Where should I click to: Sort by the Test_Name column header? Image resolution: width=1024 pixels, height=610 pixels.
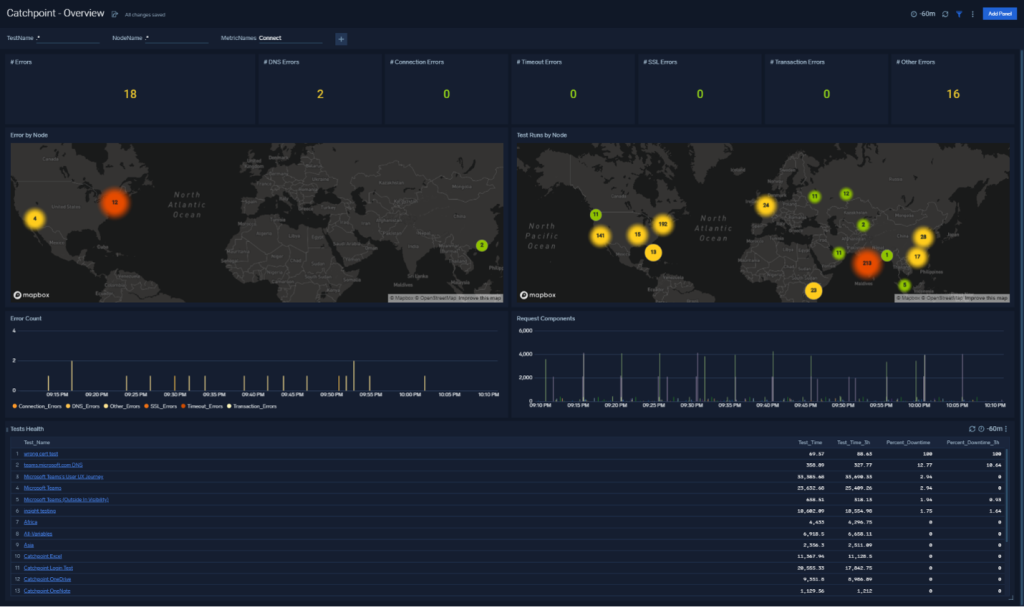point(37,442)
